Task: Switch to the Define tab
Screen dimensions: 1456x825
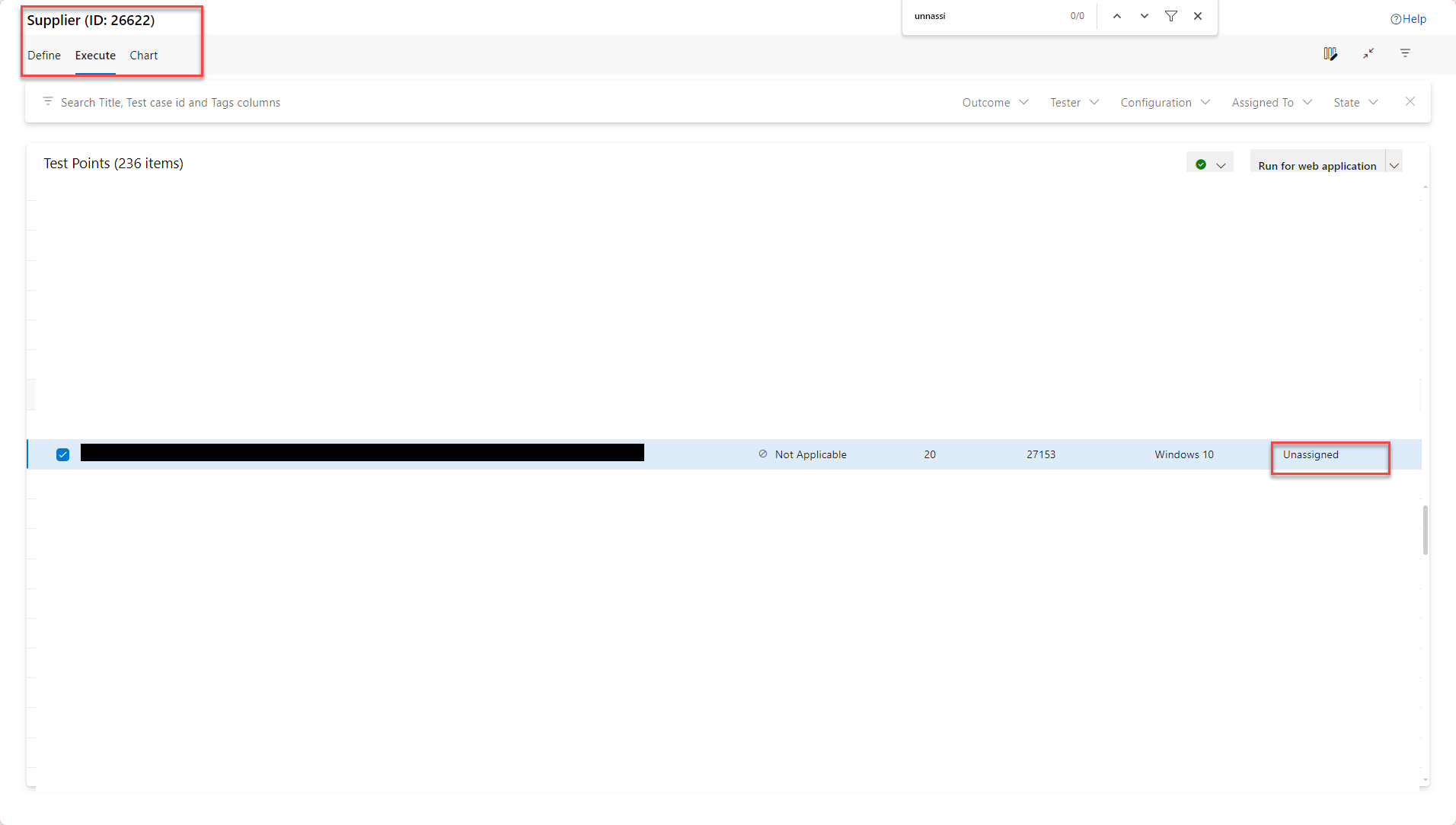Action: 43,55
